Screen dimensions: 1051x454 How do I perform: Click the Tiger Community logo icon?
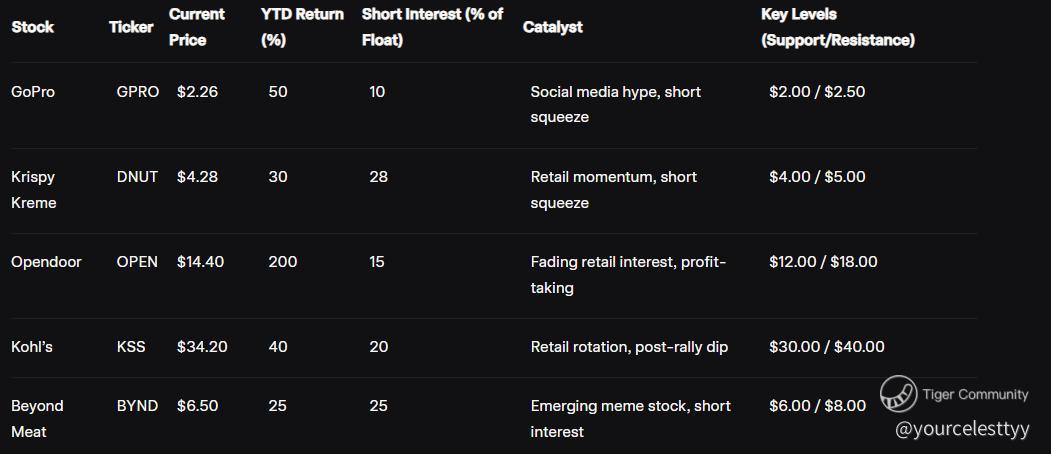click(x=898, y=395)
